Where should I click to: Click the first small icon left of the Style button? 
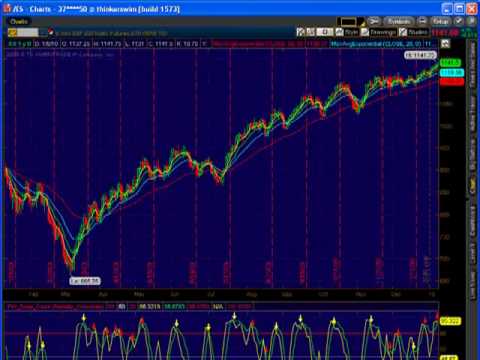click(300, 32)
